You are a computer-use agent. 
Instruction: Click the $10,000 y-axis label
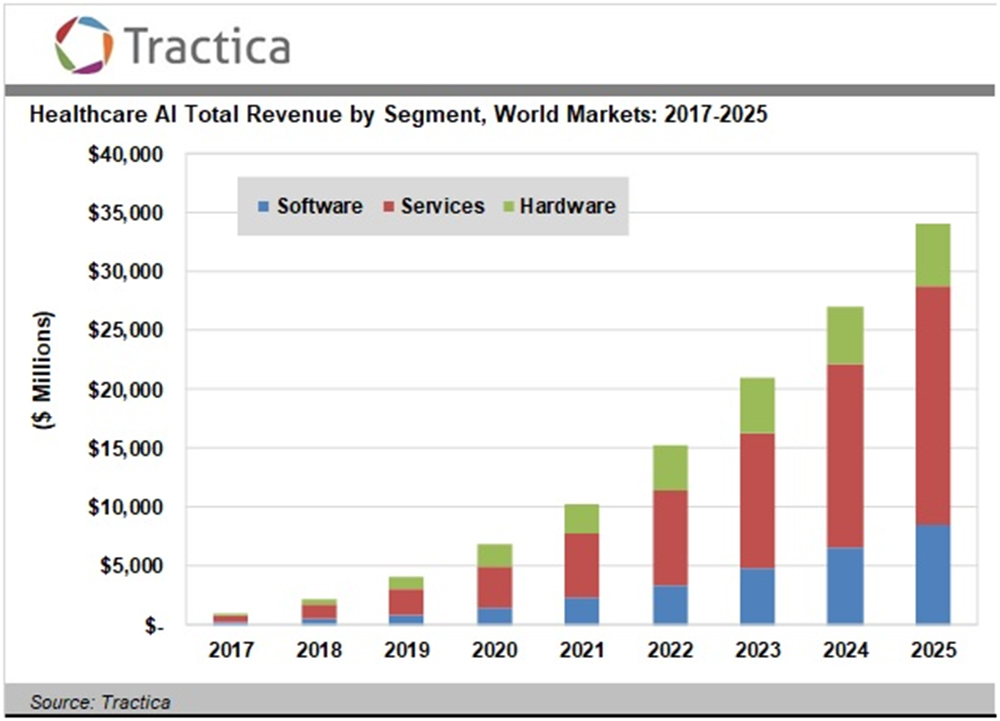coord(126,507)
